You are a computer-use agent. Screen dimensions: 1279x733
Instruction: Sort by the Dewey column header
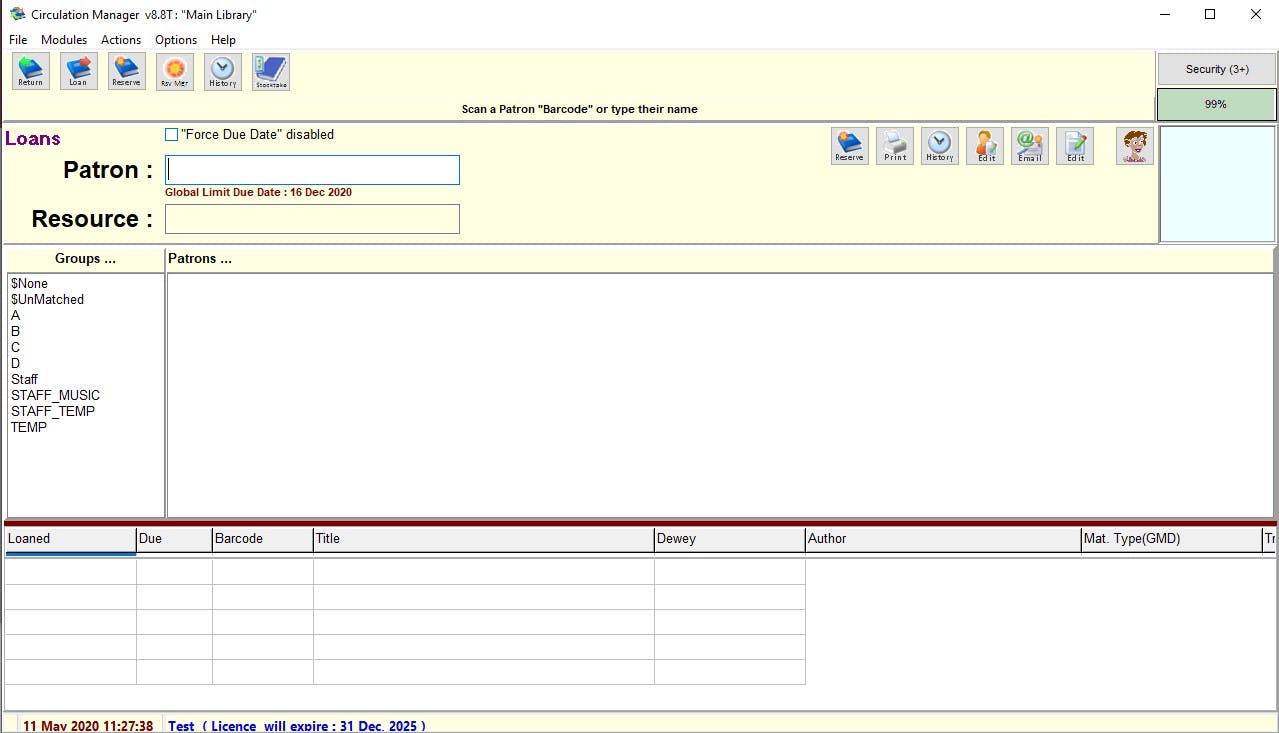(x=730, y=539)
